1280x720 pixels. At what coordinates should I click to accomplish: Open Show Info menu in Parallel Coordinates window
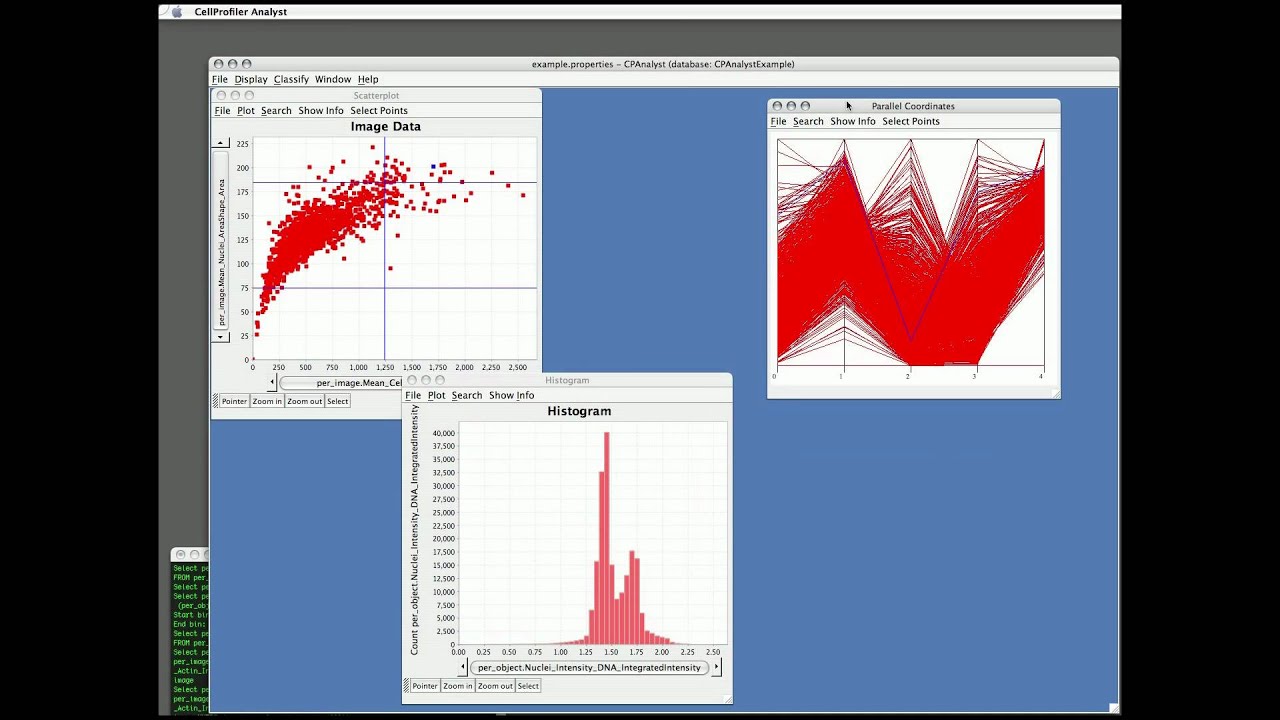click(853, 121)
